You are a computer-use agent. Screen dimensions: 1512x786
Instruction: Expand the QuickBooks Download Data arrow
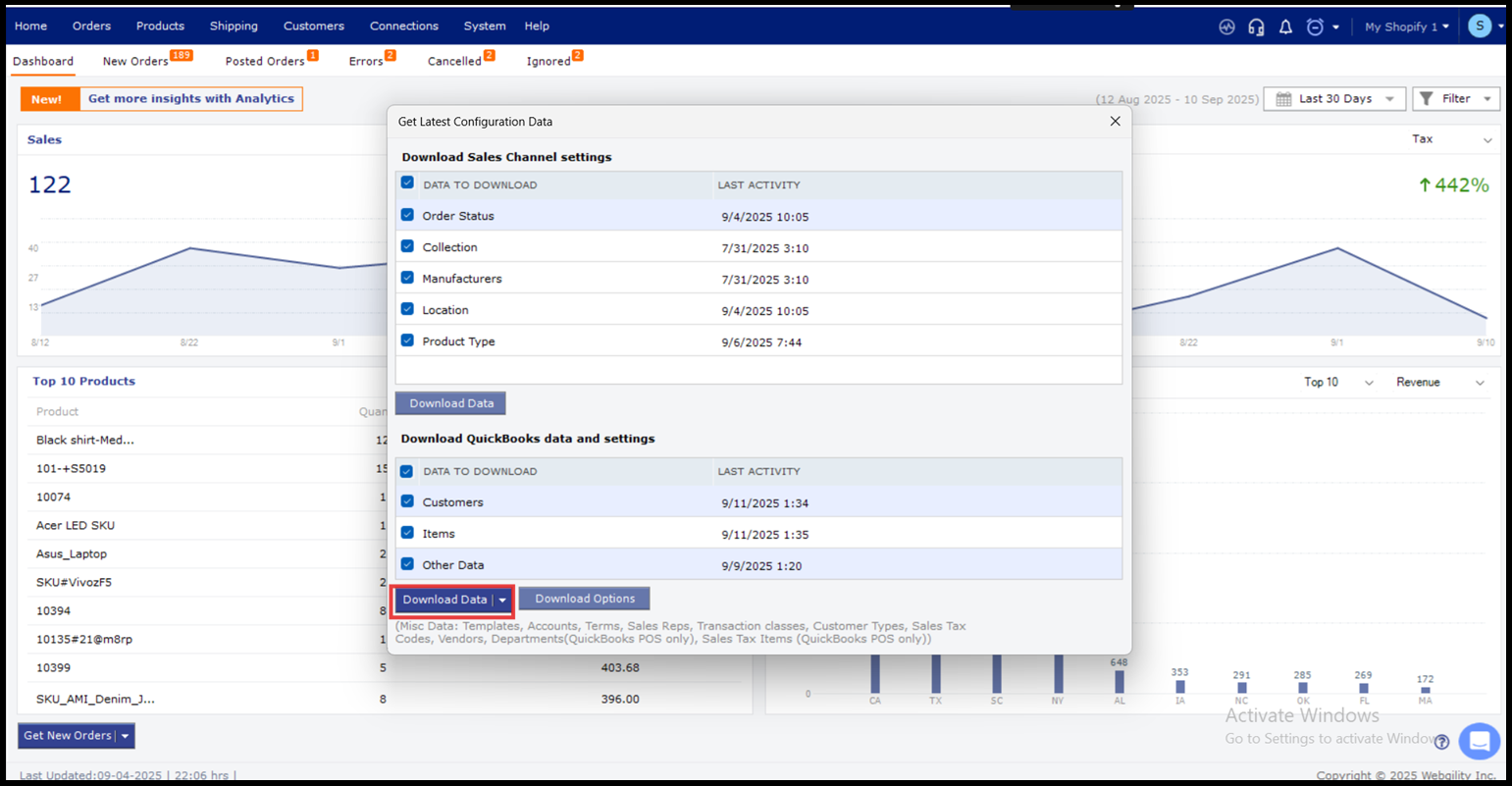pyautogui.click(x=502, y=600)
